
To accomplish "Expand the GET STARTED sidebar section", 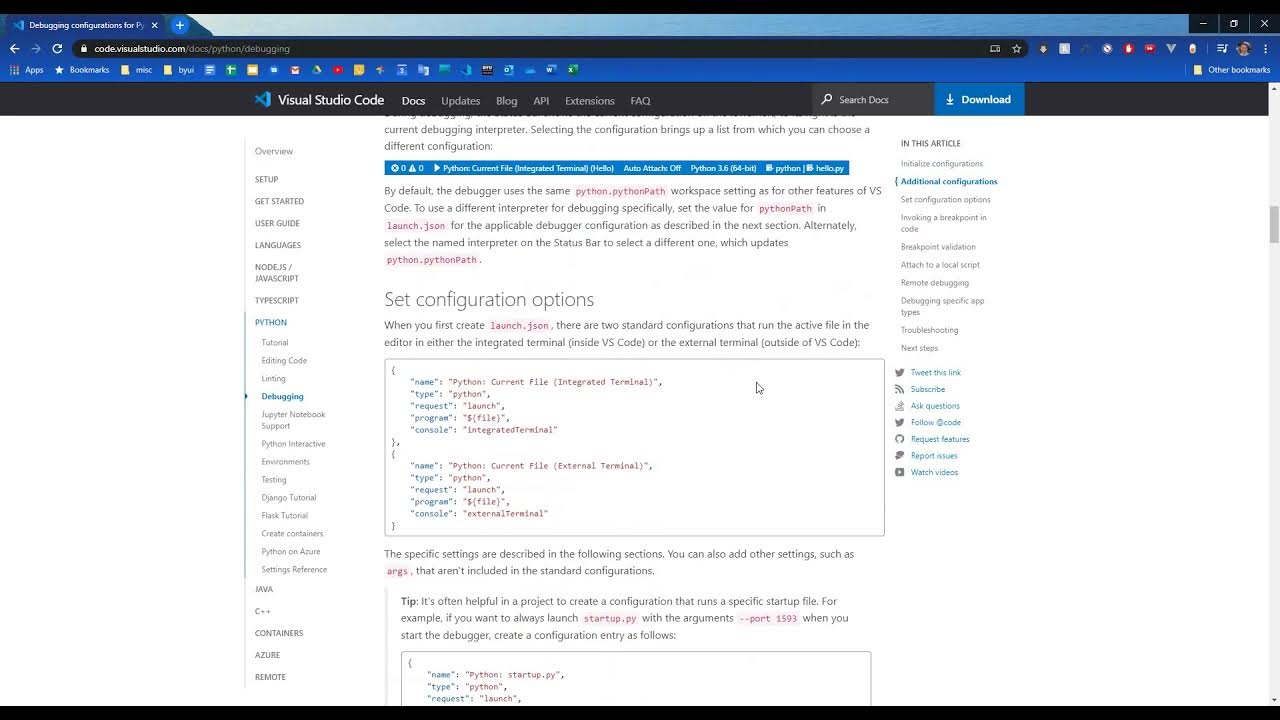I will 279,201.
